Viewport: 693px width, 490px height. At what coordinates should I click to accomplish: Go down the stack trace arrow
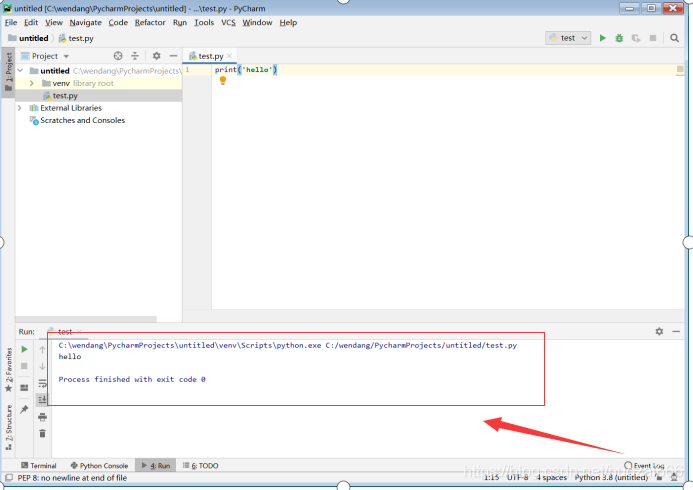coord(42,366)
